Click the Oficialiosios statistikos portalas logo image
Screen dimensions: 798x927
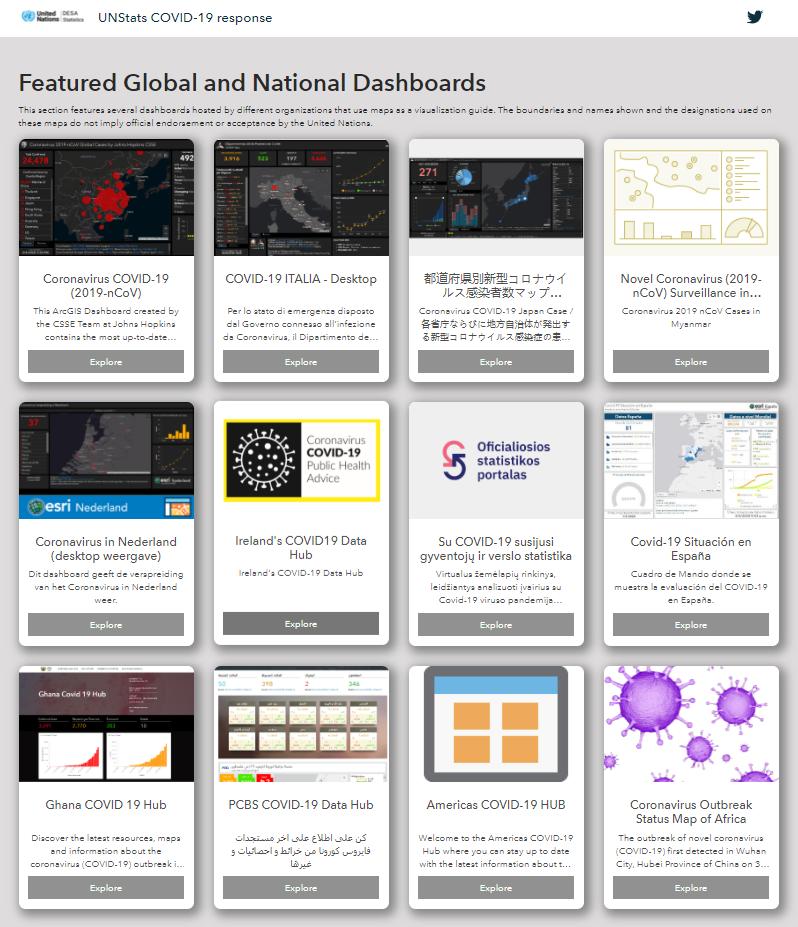tap(496, 460)
